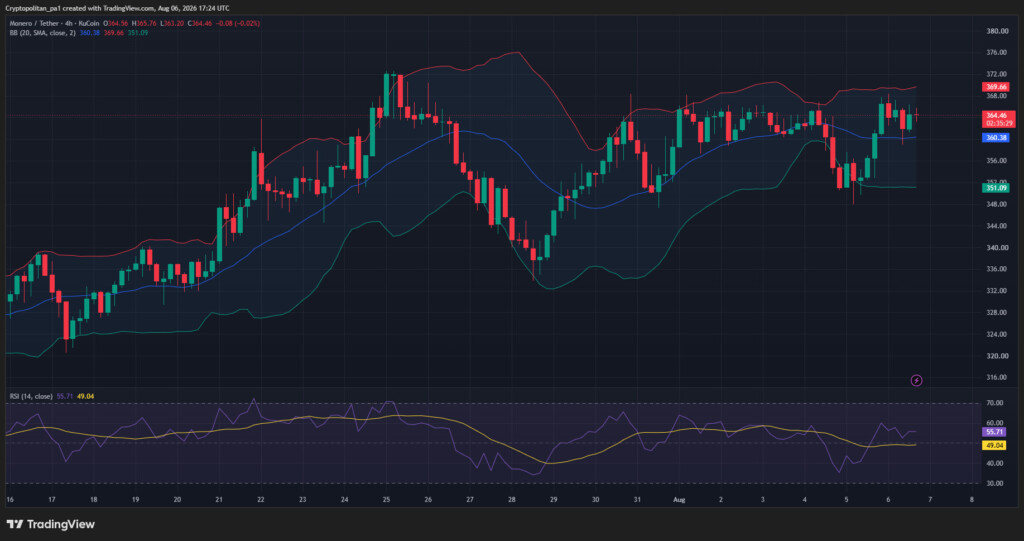Click the red 369.66 price axis tag
Image resolution: width=1024 pixels, height=541 pixels.
pyautogui.click(x=997, y=86)
